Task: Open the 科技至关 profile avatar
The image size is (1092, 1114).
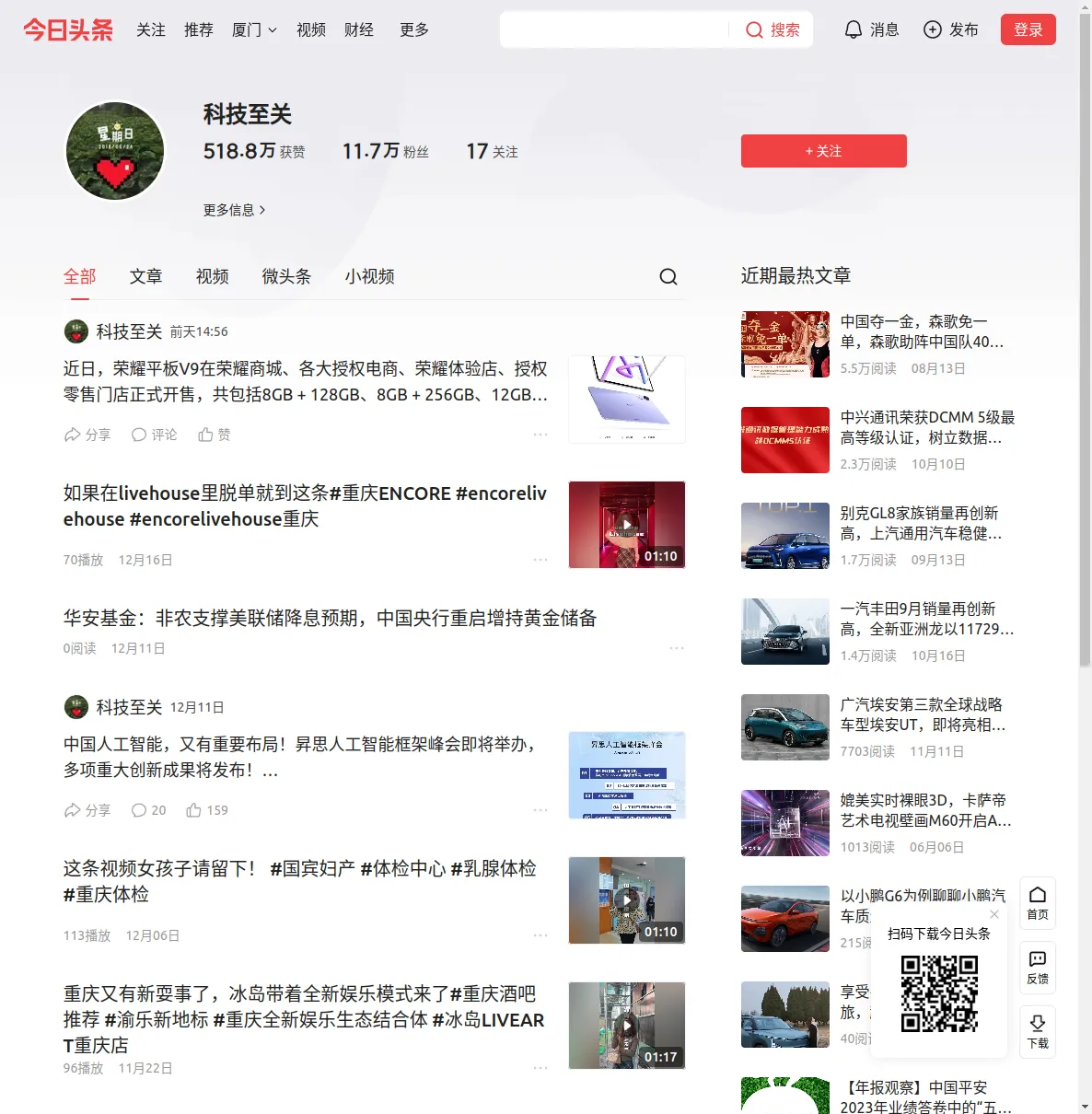Action: (x=115, y=151)
